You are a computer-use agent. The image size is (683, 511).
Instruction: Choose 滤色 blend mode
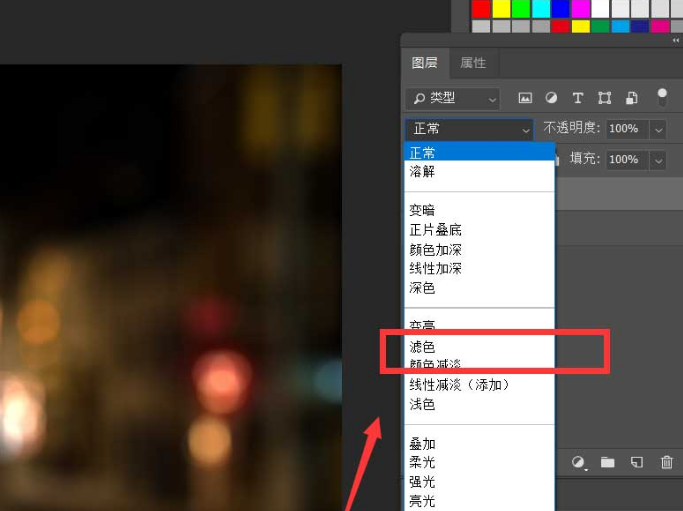[480, 347]
